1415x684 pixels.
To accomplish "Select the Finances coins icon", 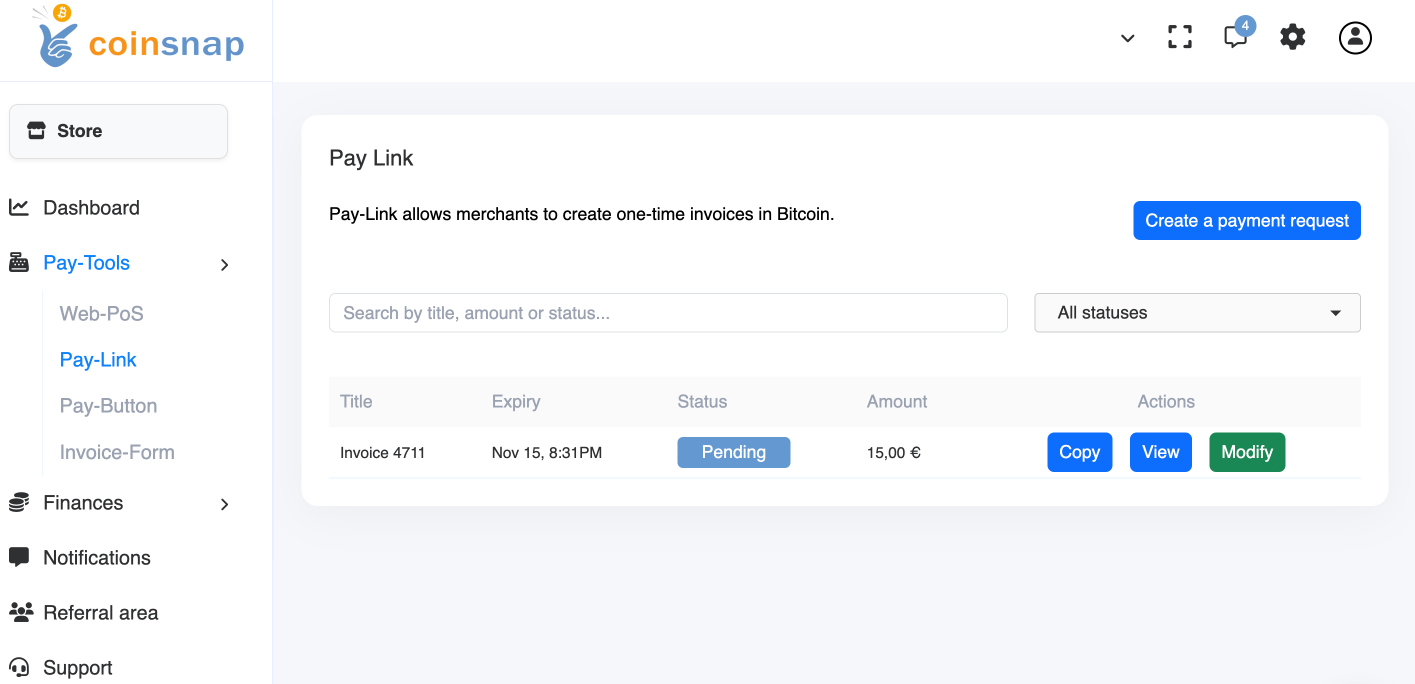I will pos(19,503).
